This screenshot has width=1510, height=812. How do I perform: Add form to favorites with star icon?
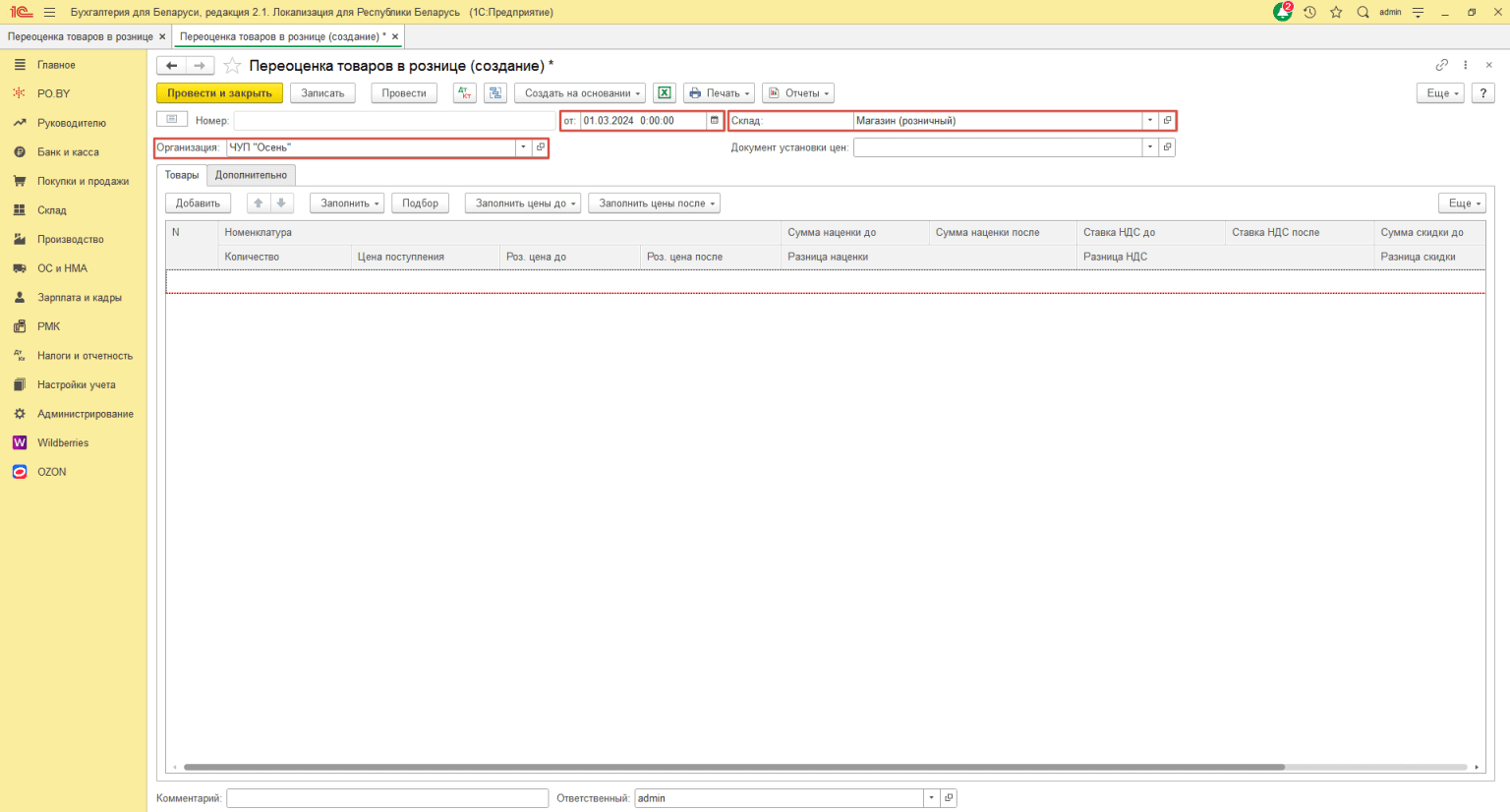232,66
